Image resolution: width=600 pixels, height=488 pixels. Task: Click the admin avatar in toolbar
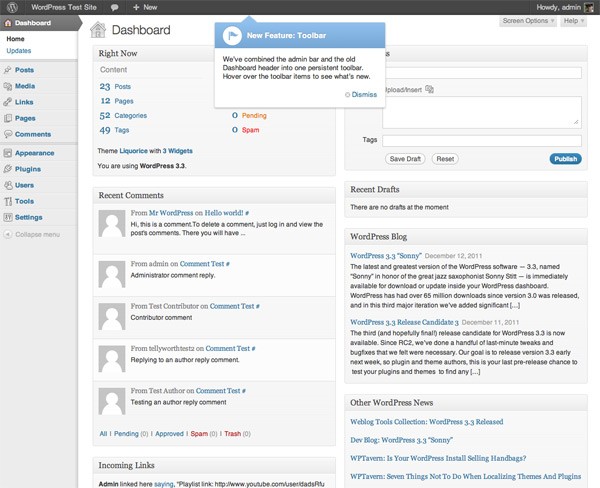[589, 7]
